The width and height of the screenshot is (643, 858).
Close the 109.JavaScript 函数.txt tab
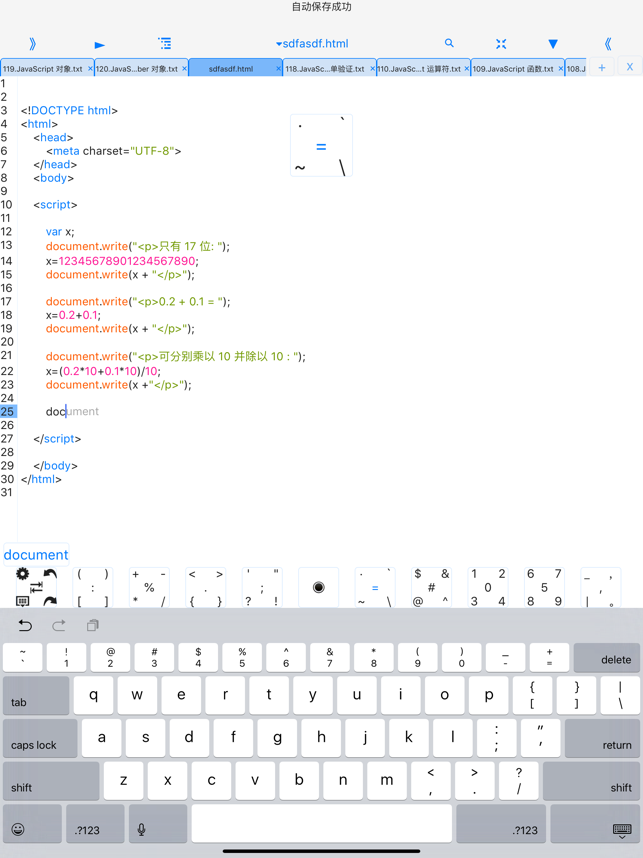coord(560,68)
